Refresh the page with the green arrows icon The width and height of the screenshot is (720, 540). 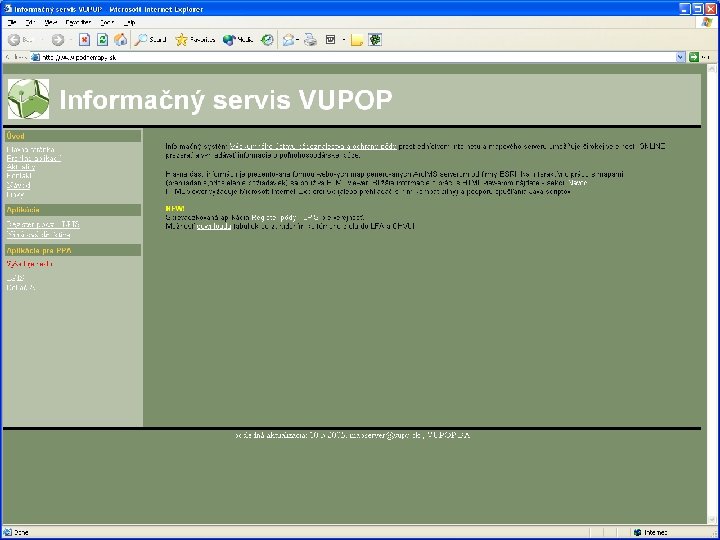(x=102, y=40)
